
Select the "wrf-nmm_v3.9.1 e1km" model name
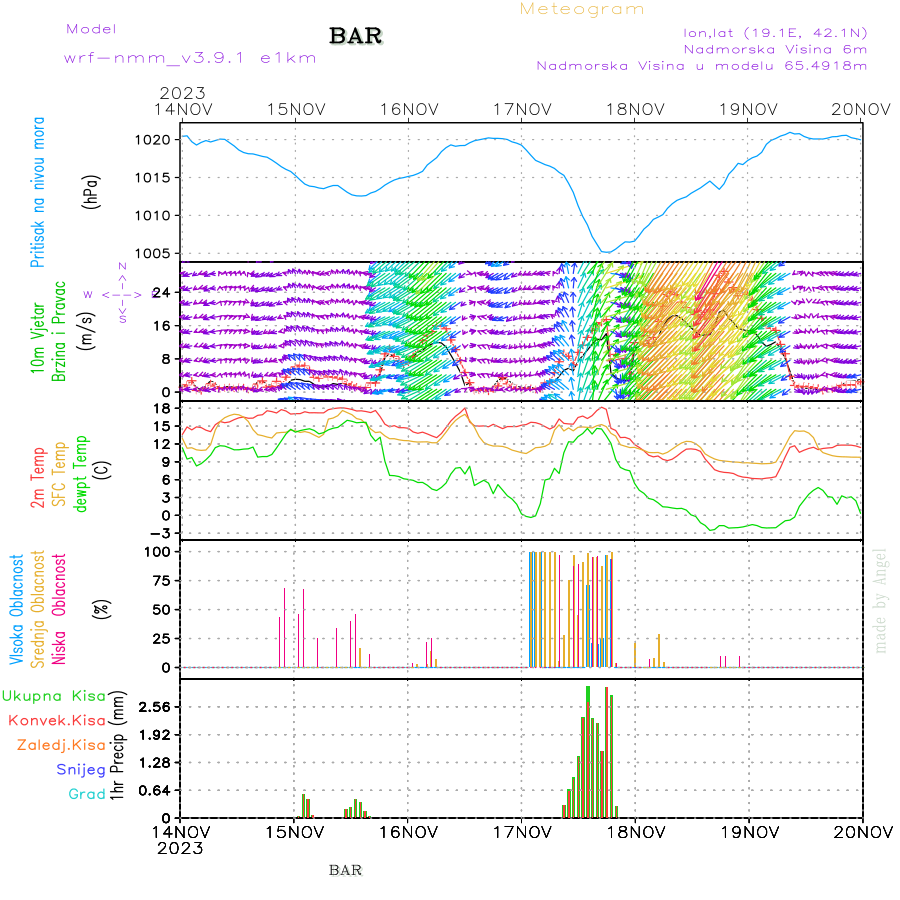coord(190,58)
